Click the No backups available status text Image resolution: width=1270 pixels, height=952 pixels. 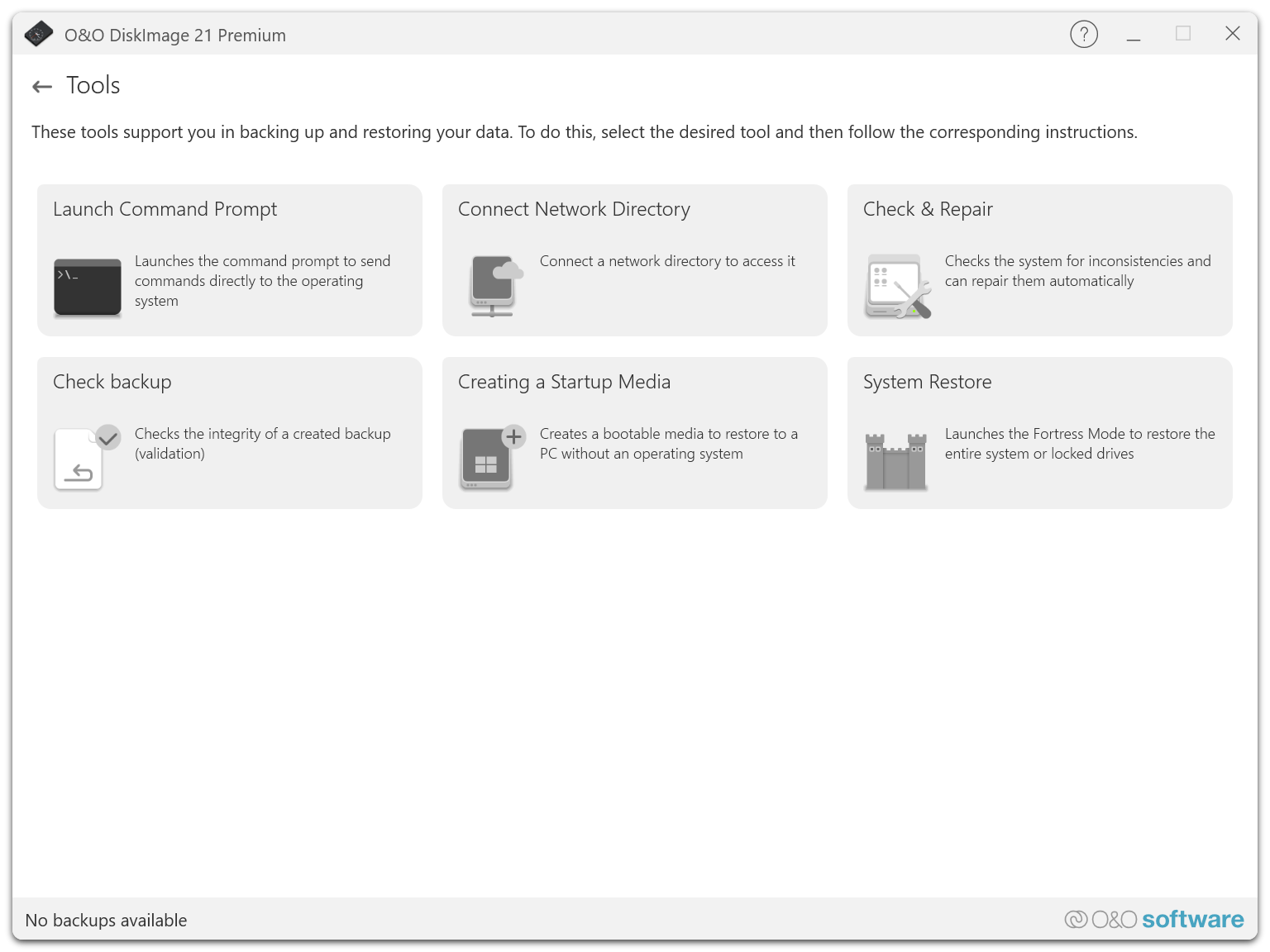point(105,920)
